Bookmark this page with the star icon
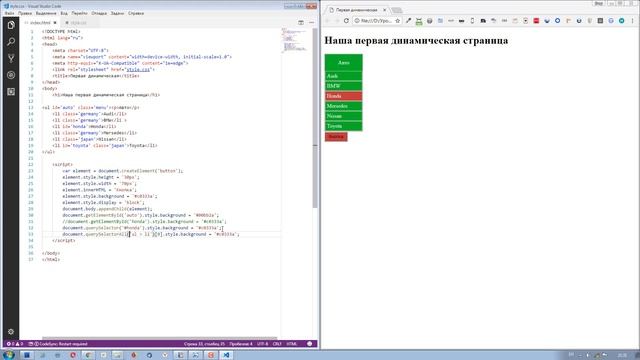The height and width of the screenshot is (360, 640). coord(397,20)
